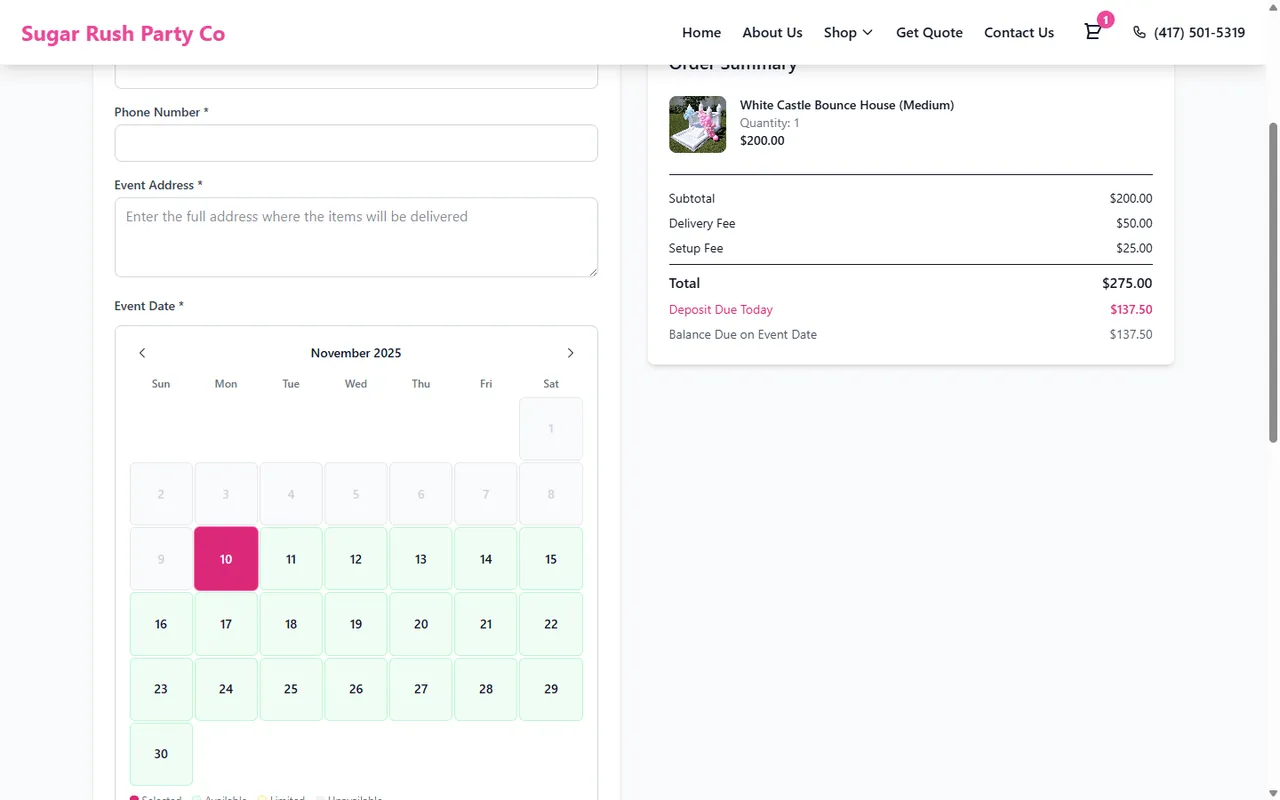Go to previous month in calendar
The height and width of the screenshot is (800, 1280).
[x=142, y=353]
